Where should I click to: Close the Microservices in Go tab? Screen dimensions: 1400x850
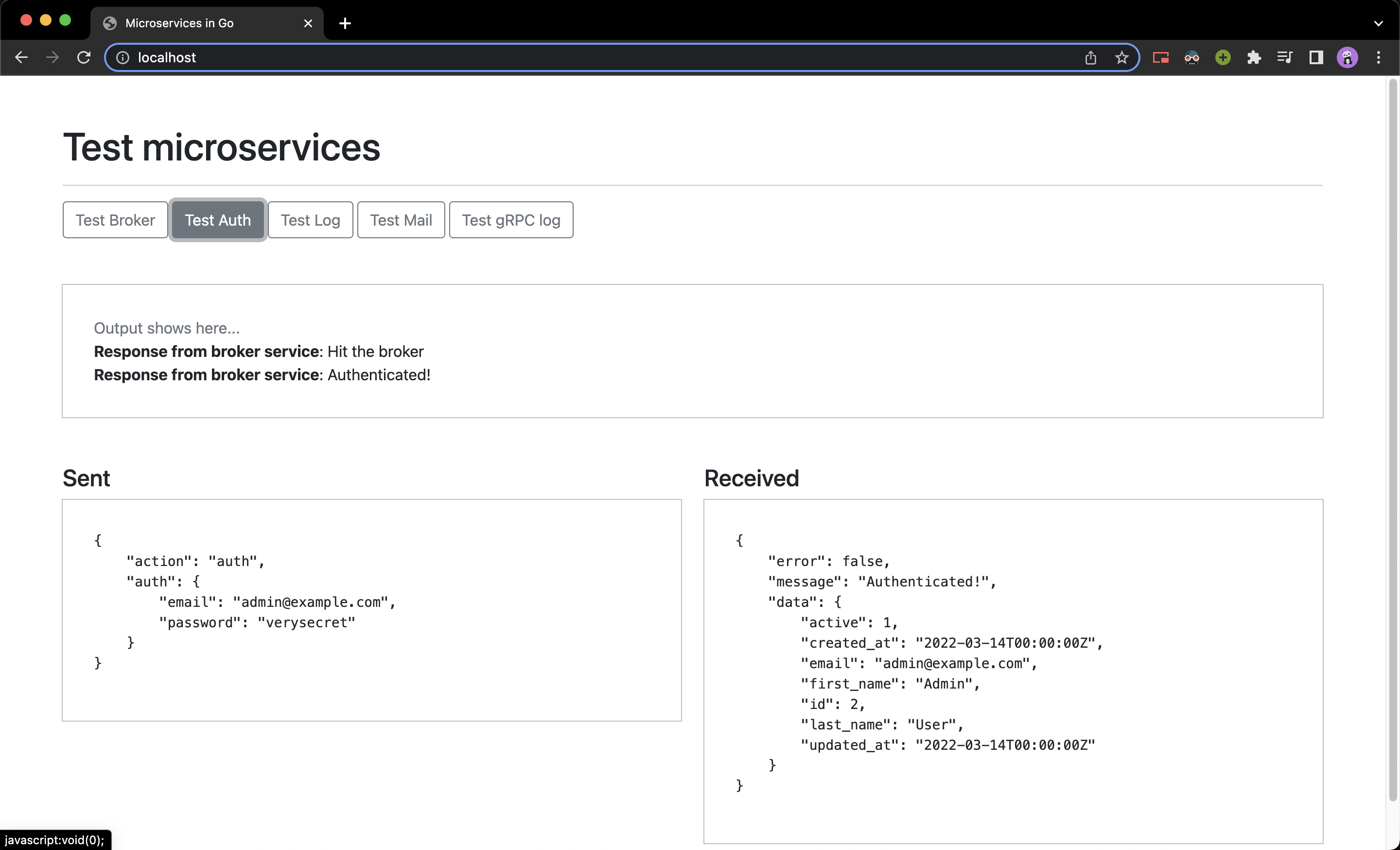pyautogui.click(x=308, y=23)
